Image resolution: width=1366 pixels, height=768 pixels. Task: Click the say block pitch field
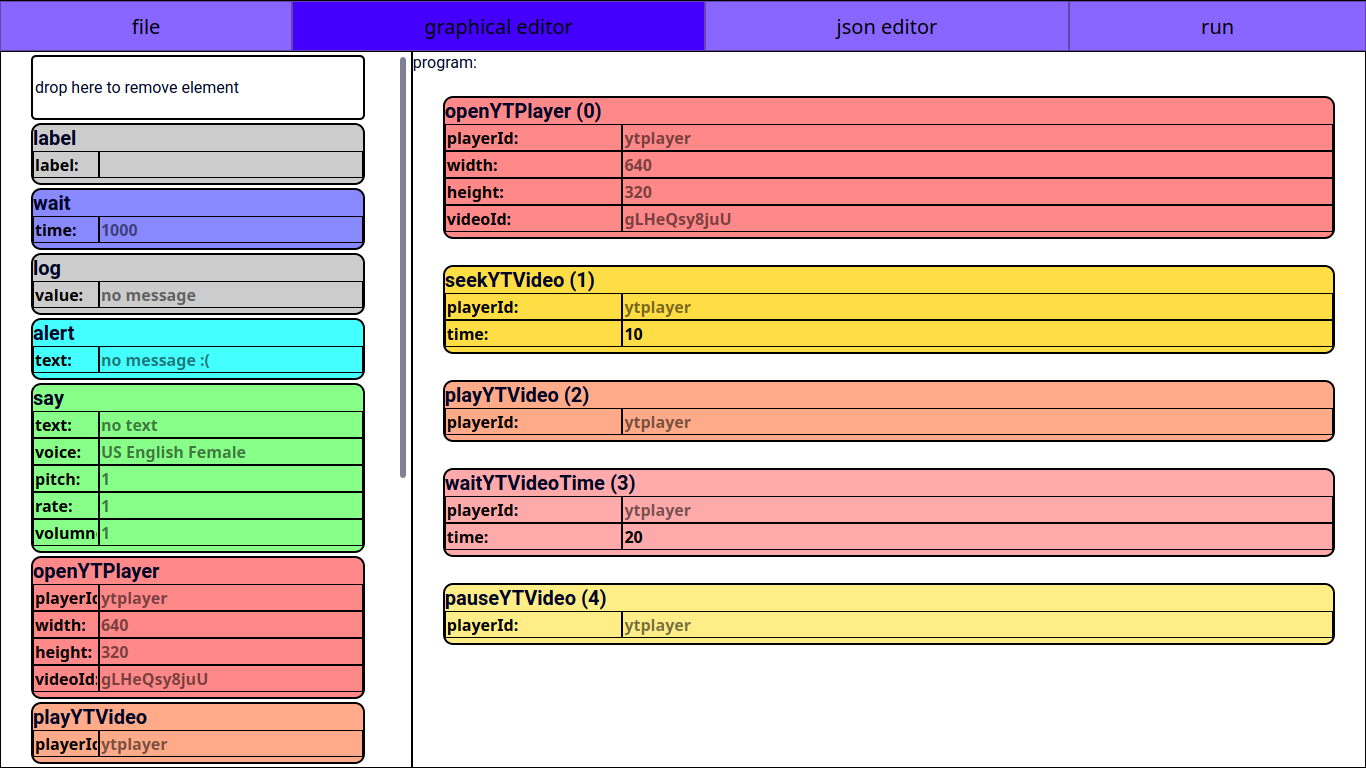click(230, 480)
